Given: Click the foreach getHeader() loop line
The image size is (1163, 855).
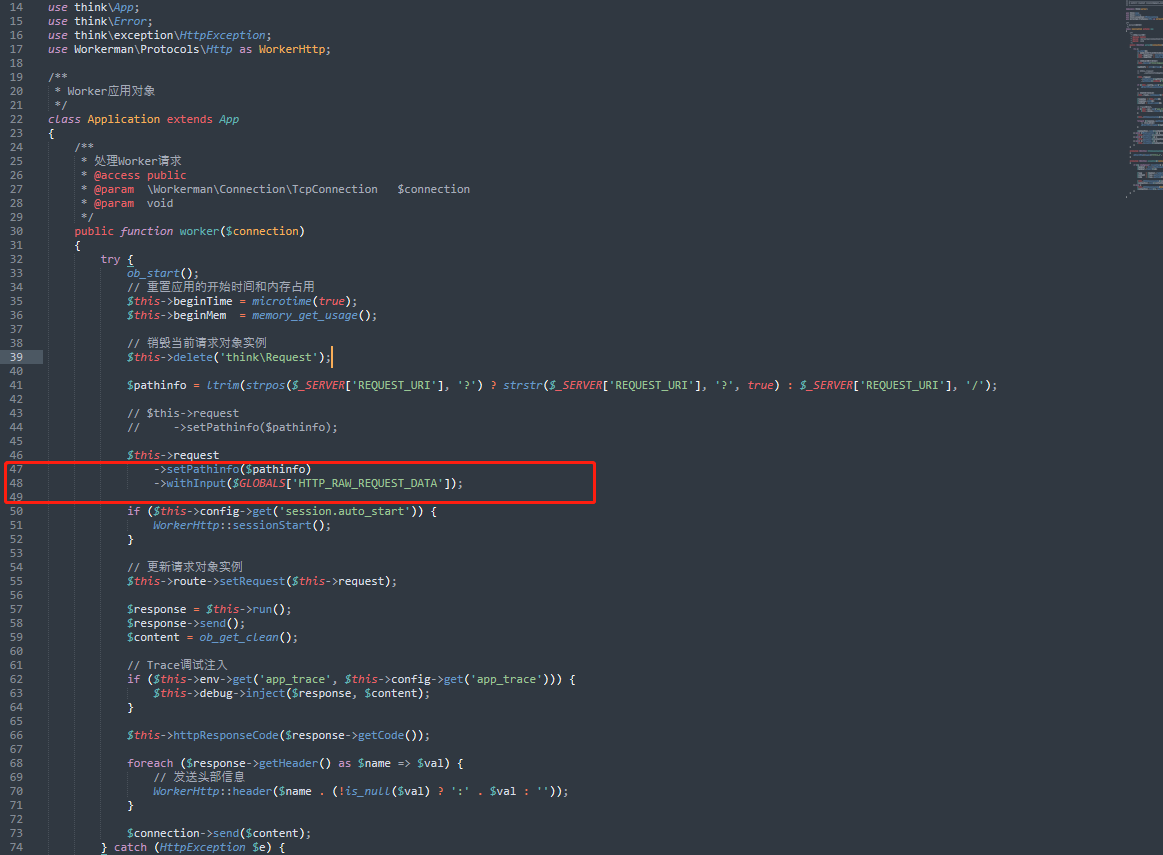Looking at the screenshot, I should coord(295,763).
